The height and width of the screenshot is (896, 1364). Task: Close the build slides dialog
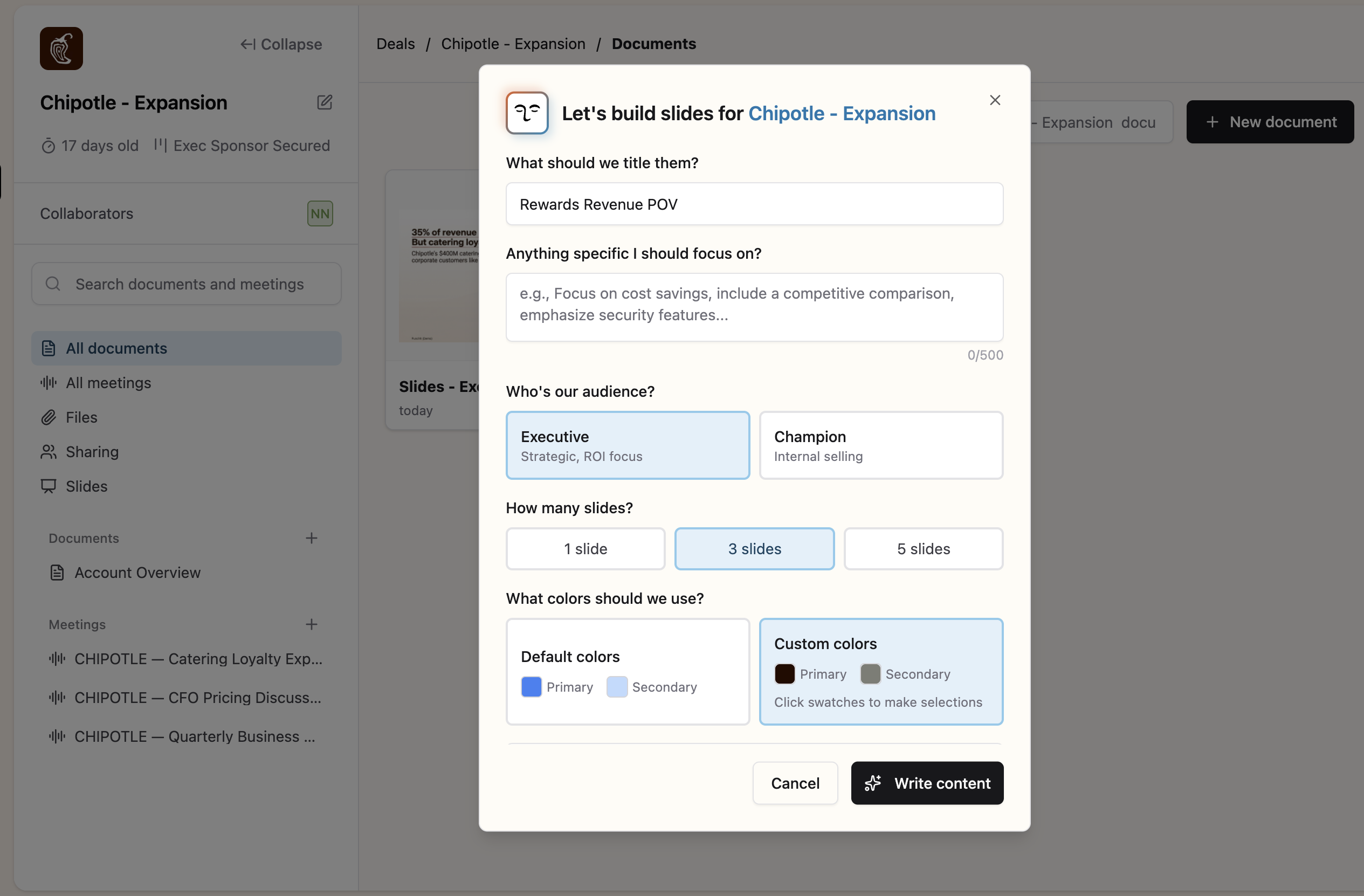pos(995,100)
